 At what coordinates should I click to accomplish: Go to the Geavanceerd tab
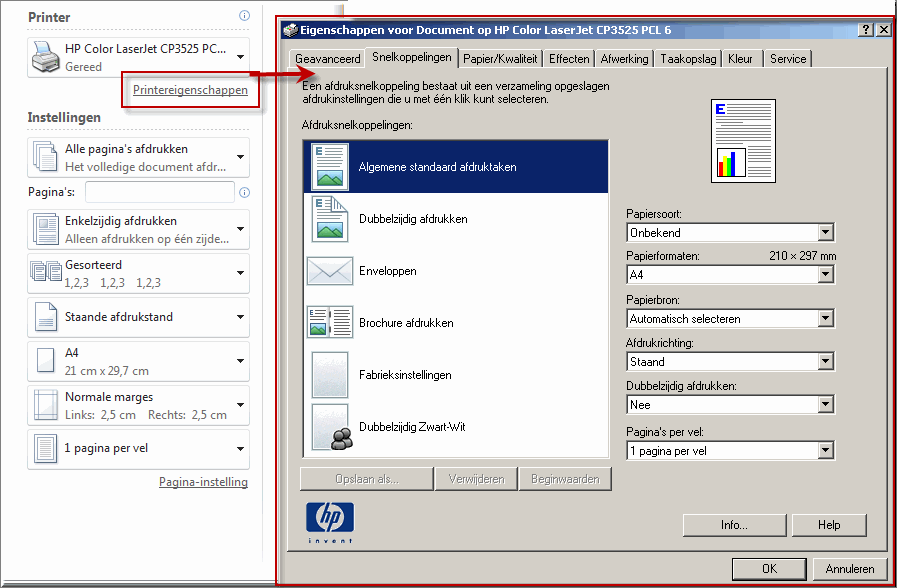click(327, 59)
